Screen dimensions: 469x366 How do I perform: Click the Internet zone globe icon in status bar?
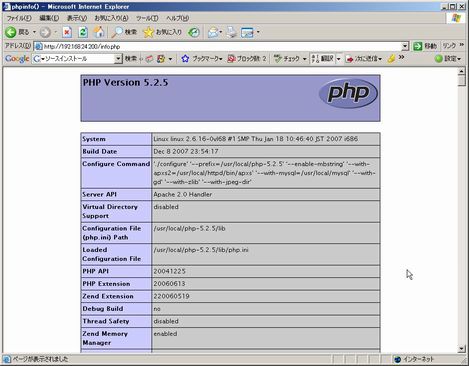397,359
